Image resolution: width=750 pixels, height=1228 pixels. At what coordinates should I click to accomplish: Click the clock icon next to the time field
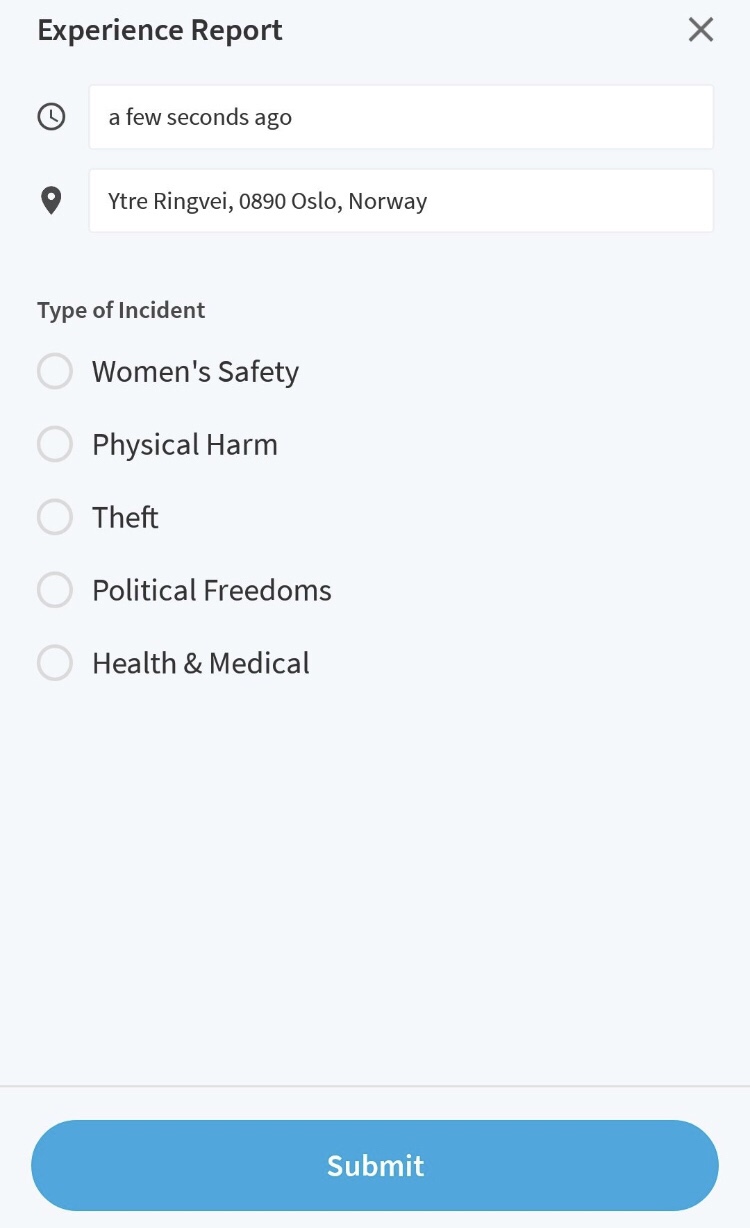coord(51,116)
